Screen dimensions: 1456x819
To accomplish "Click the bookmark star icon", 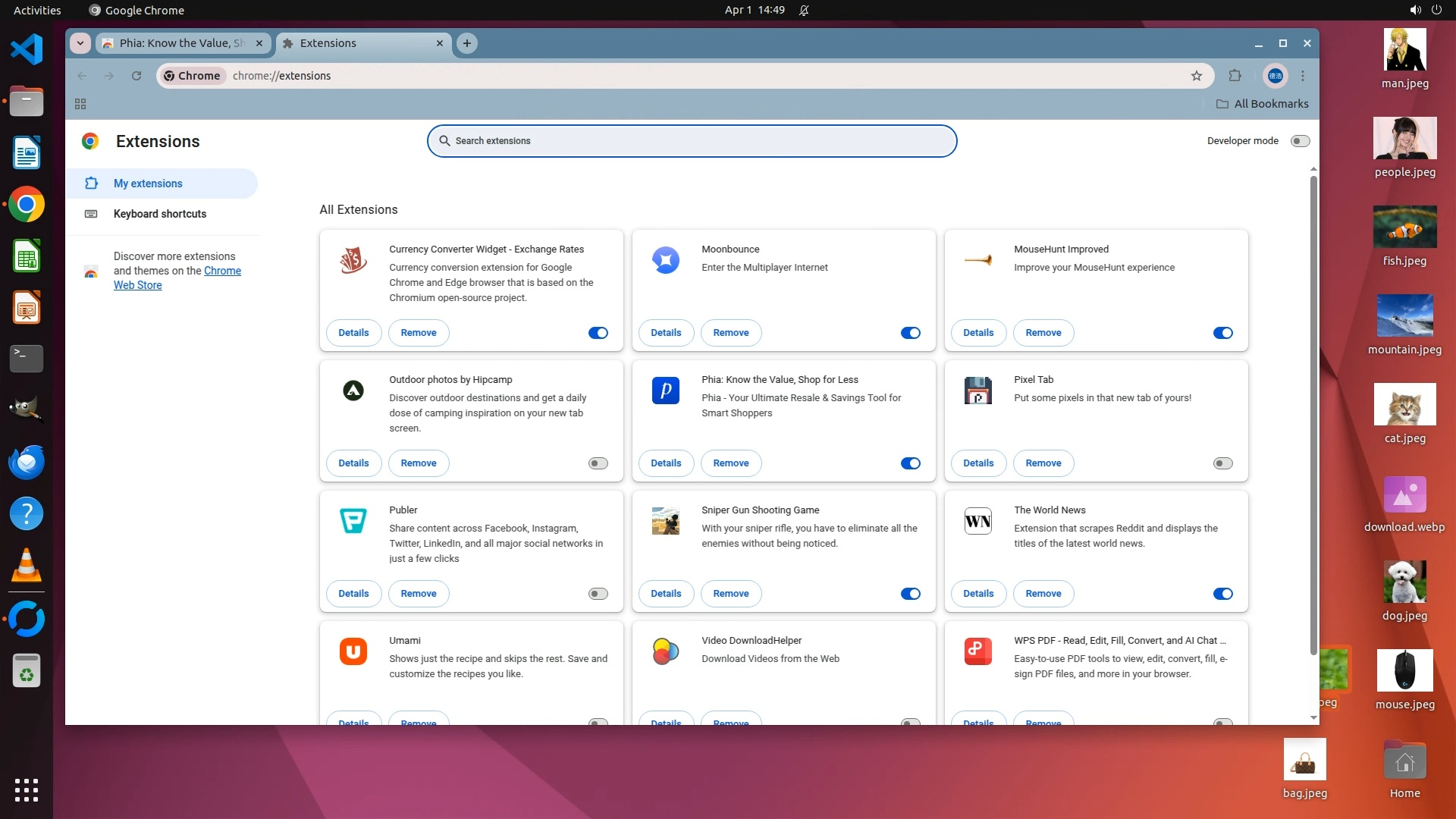I will [x=1197, y=76].
